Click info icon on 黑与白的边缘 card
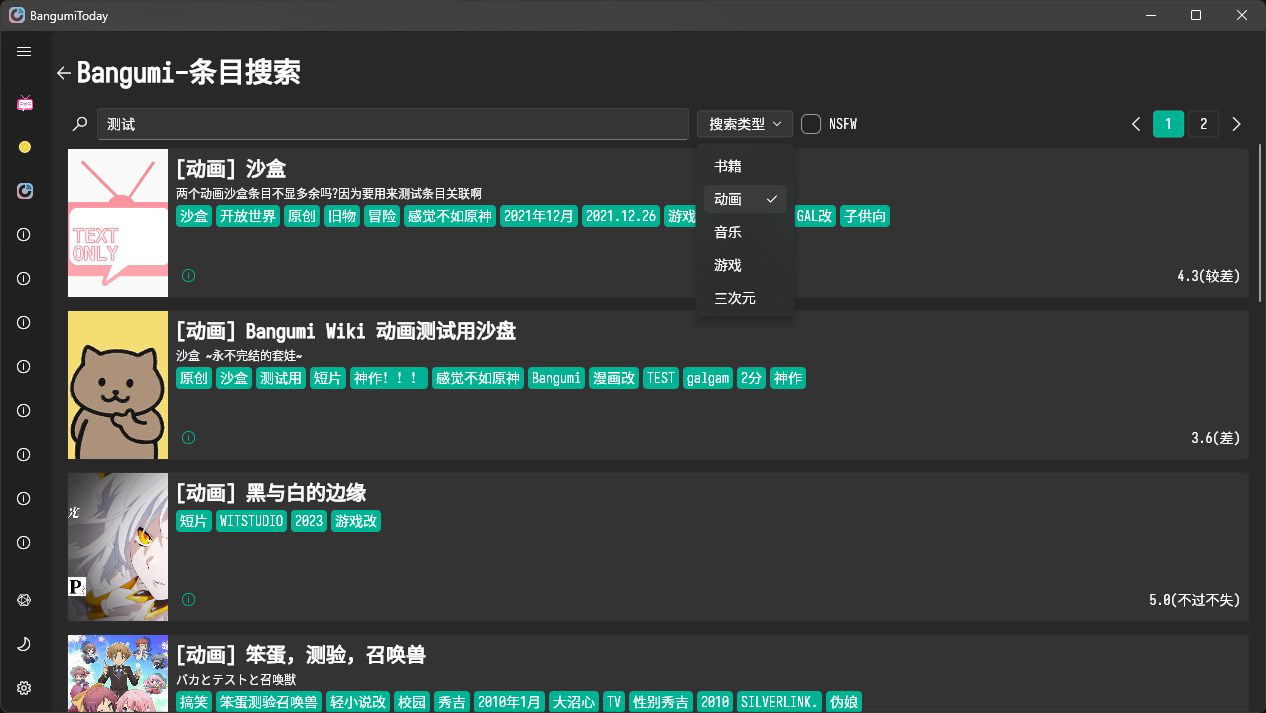Image resolution: width=1266 pixels, height=713 pixels. click(x=189, y=599)
